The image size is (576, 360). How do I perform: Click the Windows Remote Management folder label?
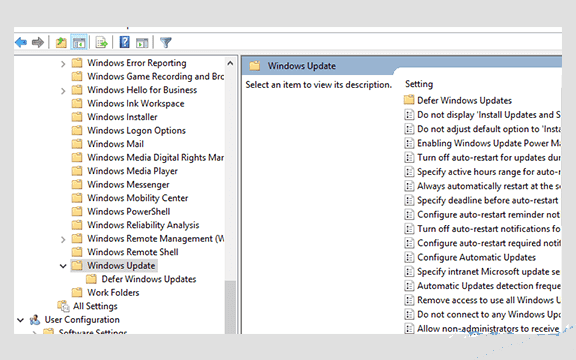click(x=156, y=239)
